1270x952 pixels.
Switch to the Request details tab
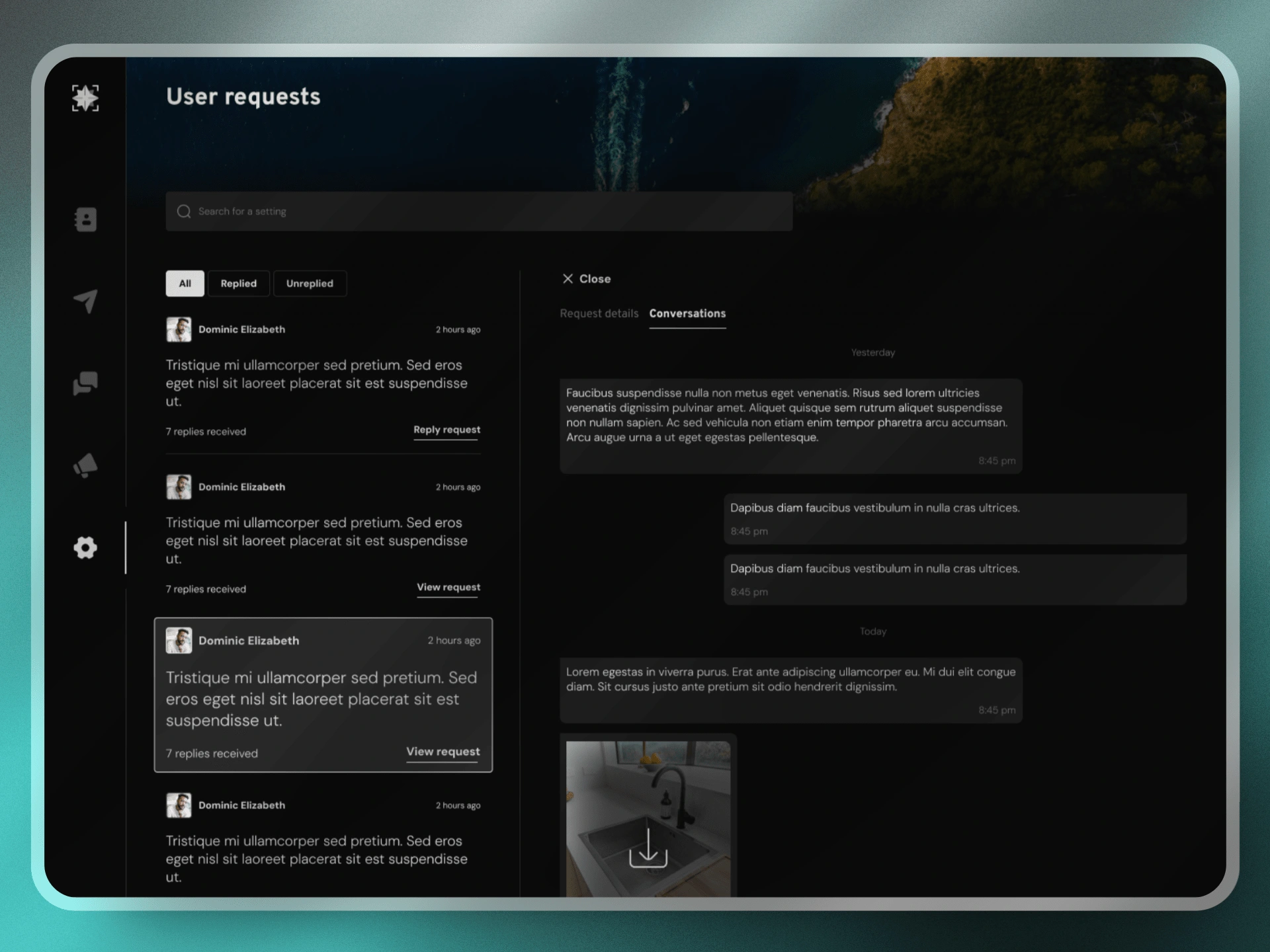599,313
